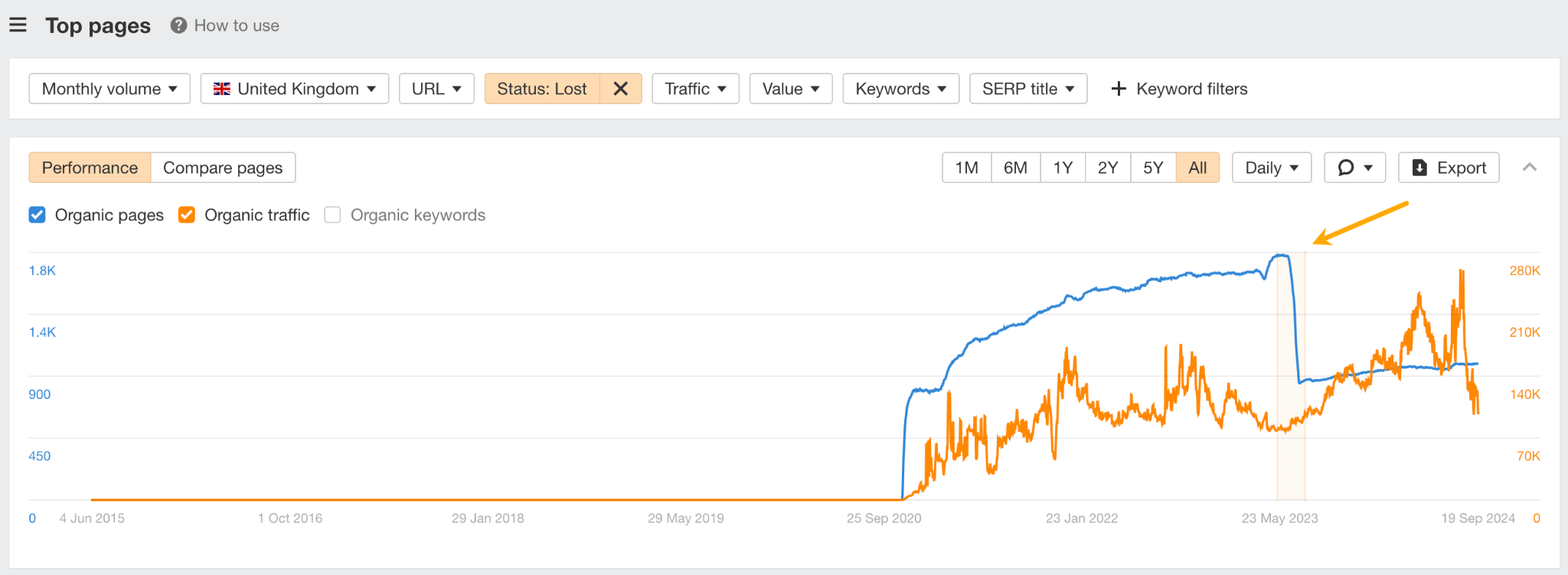This screenshot has height=575, width=1568.
Task: Uncheck the Organic traffic checkbox
Action: pos(187,215)
